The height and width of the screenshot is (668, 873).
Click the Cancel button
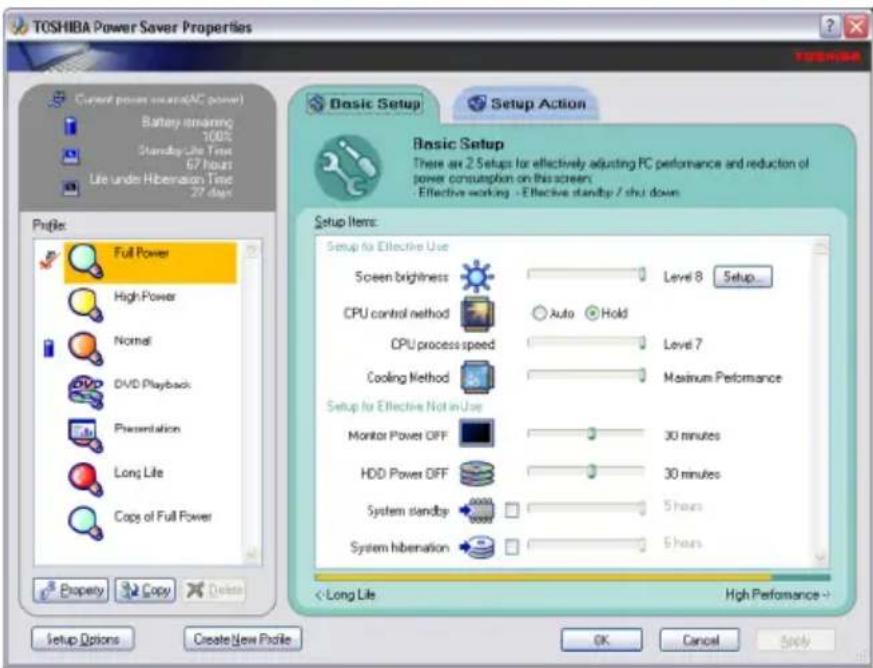(700, 640)
